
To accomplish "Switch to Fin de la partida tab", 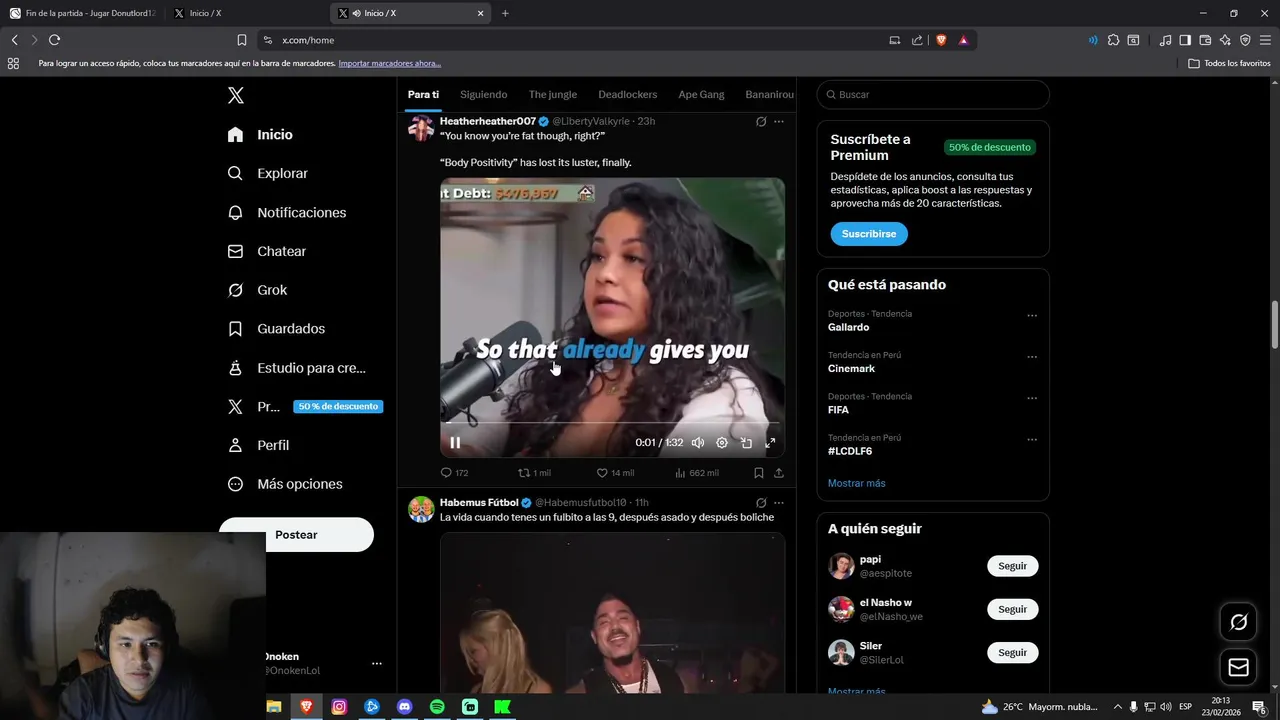I will 82,13.
